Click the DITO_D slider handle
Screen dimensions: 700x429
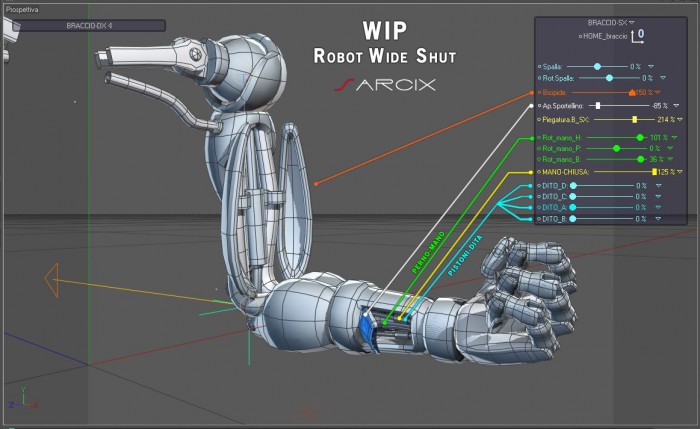[573, 186]
